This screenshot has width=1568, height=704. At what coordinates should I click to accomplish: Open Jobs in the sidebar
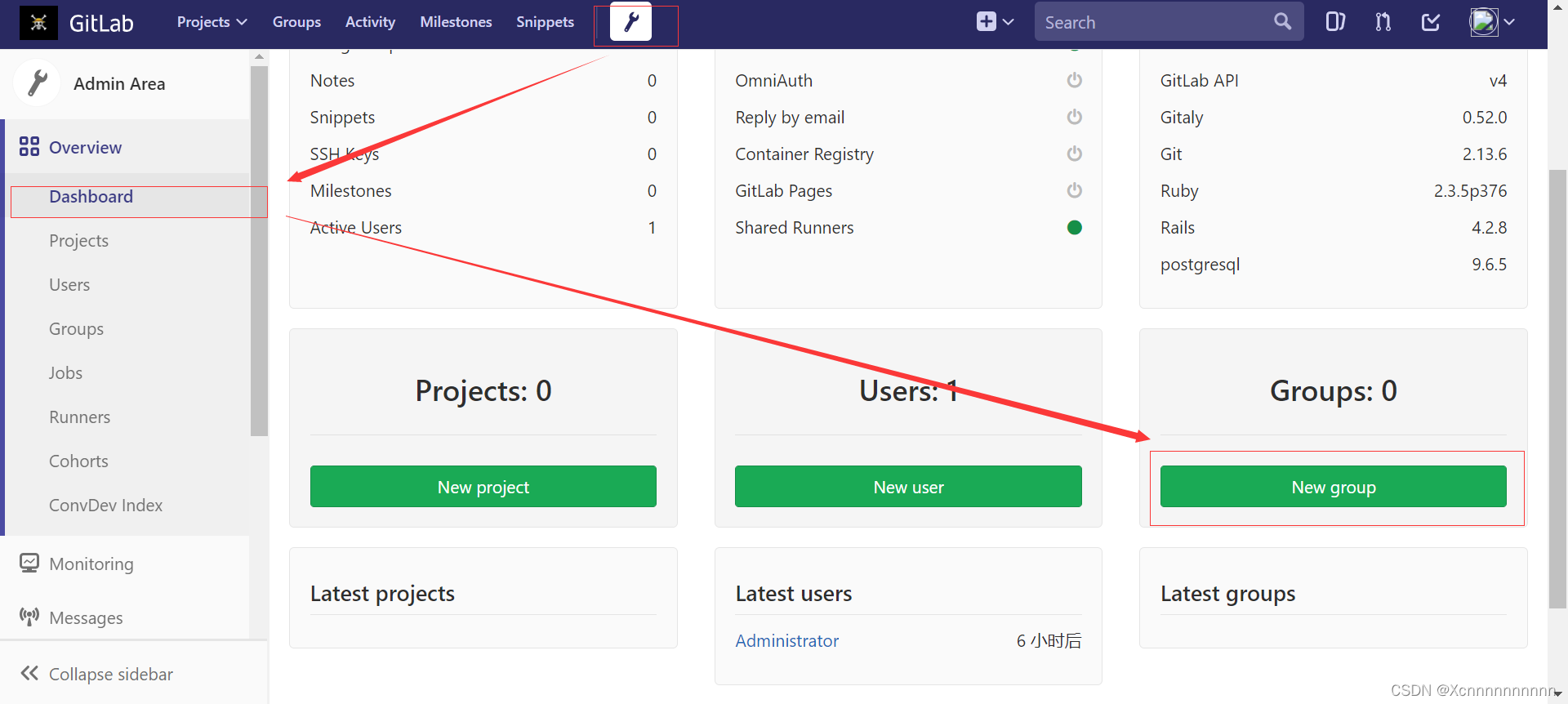pyautogui.click(x=65, y=373)
